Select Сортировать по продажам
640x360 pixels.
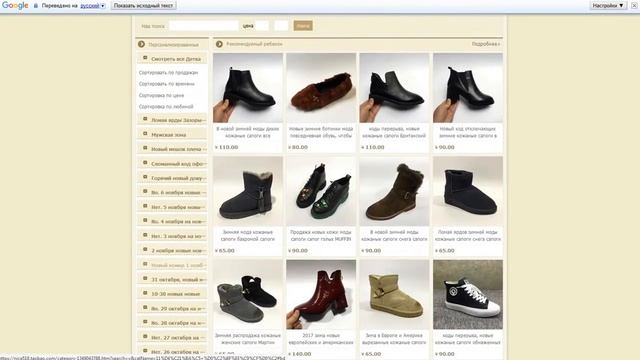point(168,73)
